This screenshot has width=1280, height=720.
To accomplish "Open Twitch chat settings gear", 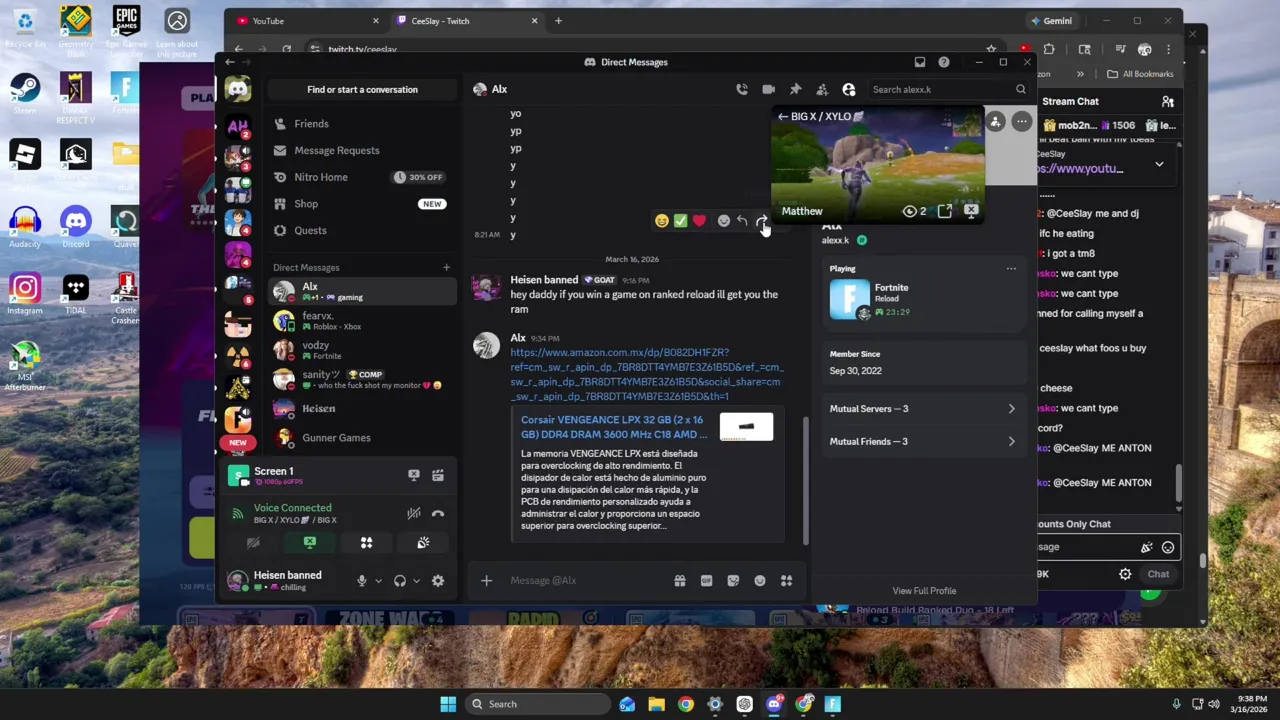I will [x=1125, y=574].
